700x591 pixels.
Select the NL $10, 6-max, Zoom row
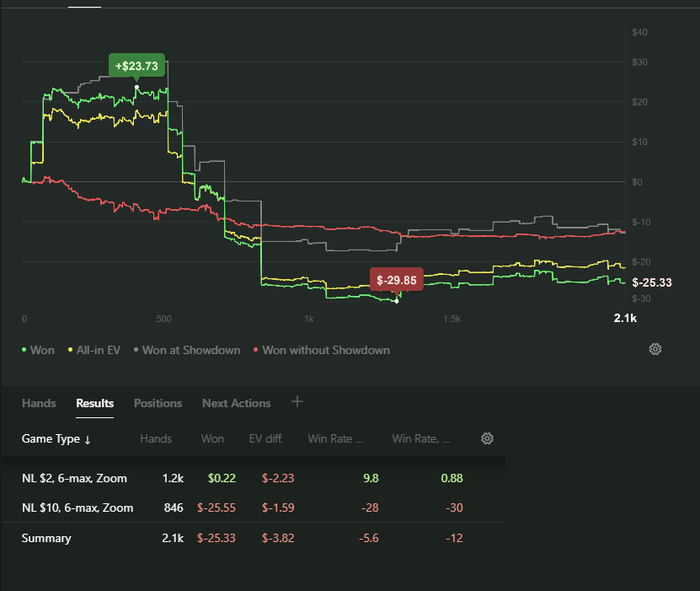[x=253, y=508]
